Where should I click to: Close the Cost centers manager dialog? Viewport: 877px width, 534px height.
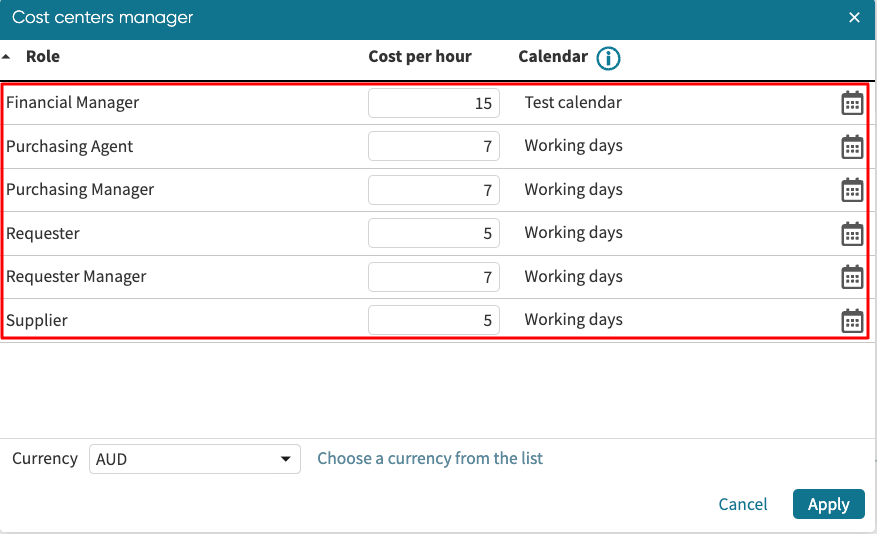854,18
